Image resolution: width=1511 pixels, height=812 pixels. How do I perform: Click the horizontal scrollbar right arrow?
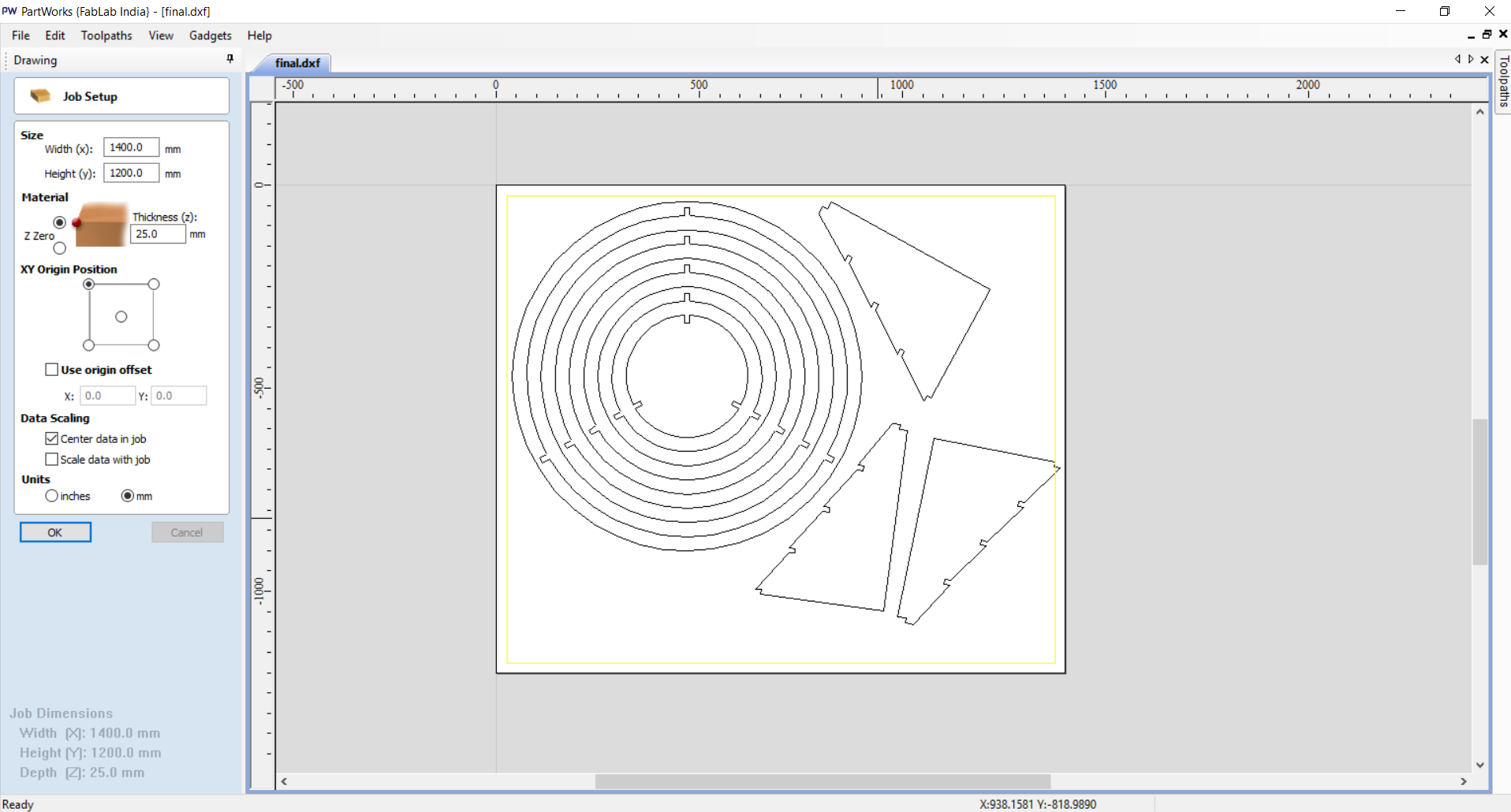(1464, 781)
